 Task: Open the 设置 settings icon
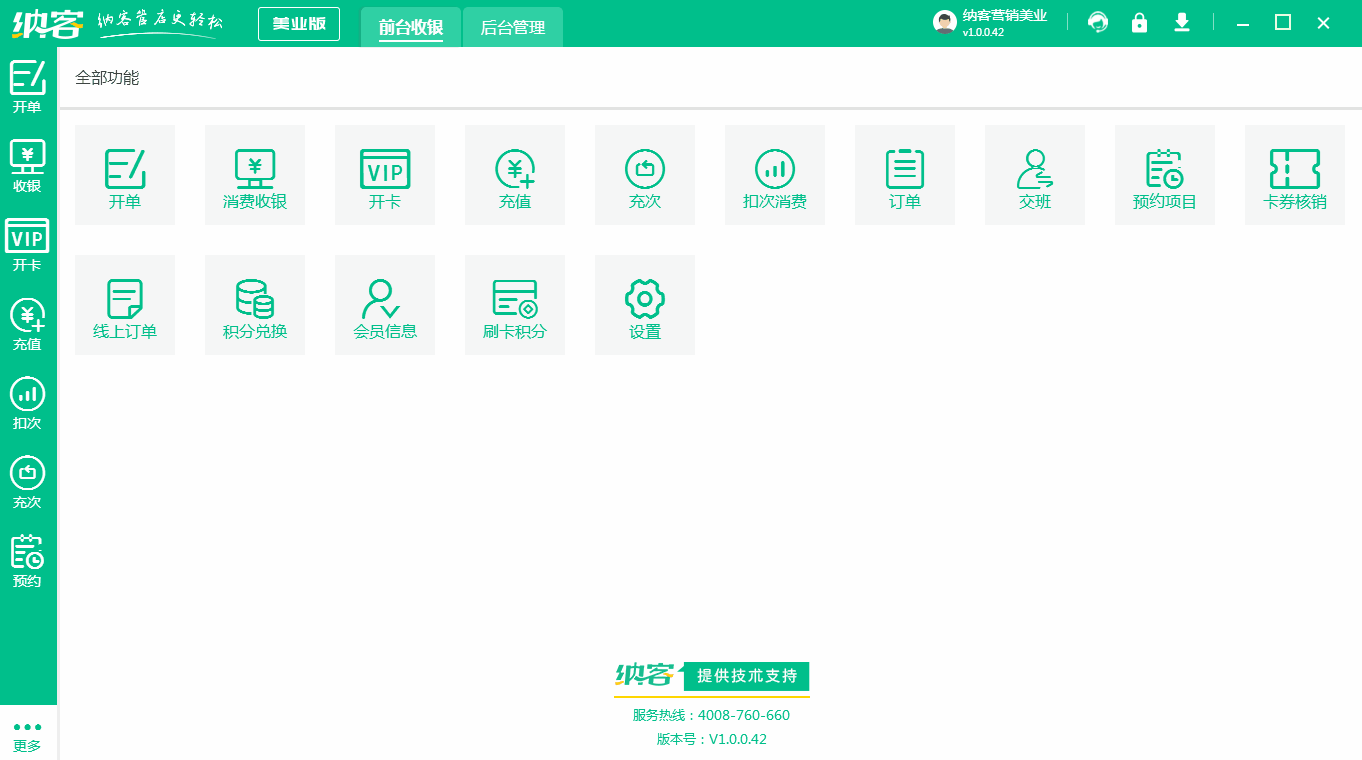[645, 304]
